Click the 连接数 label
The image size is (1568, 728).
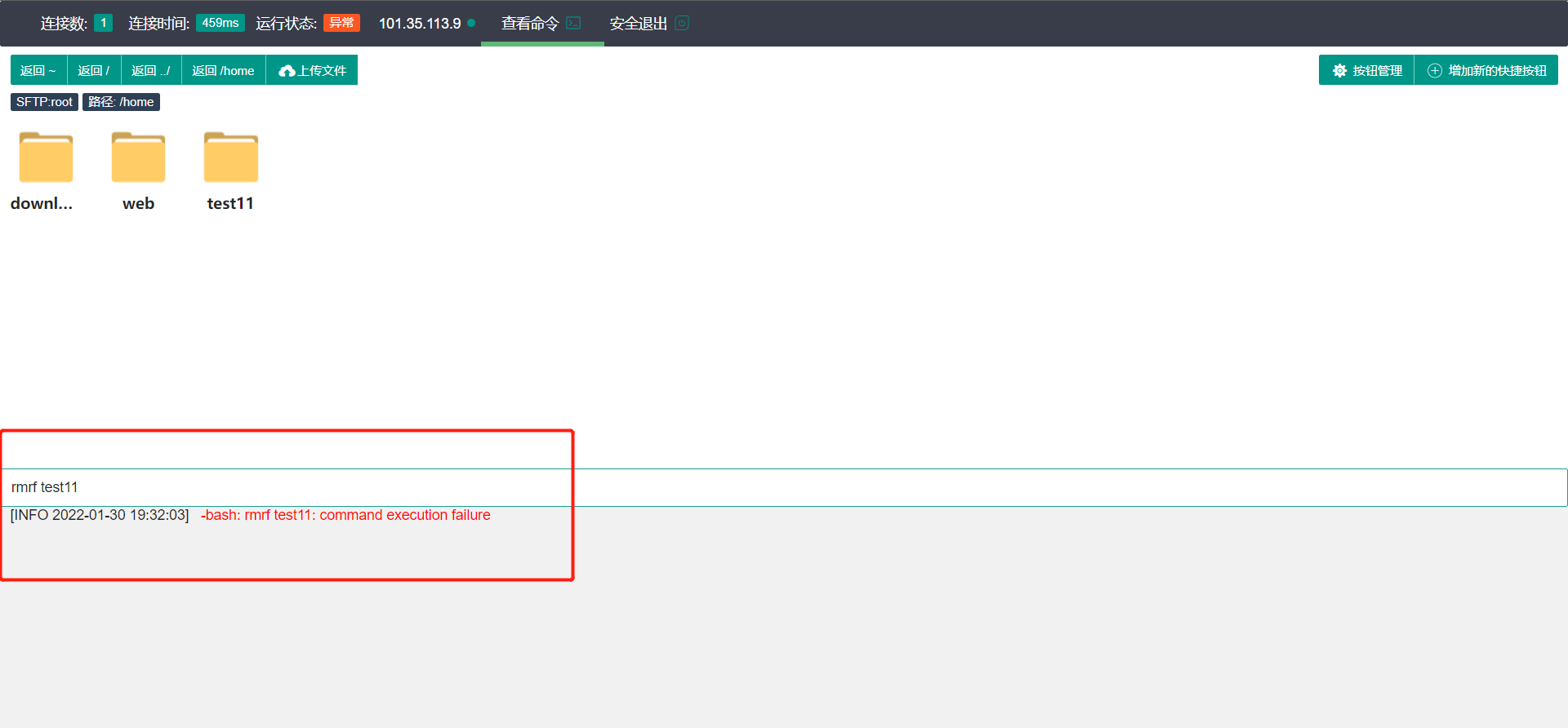coord(64,24)
